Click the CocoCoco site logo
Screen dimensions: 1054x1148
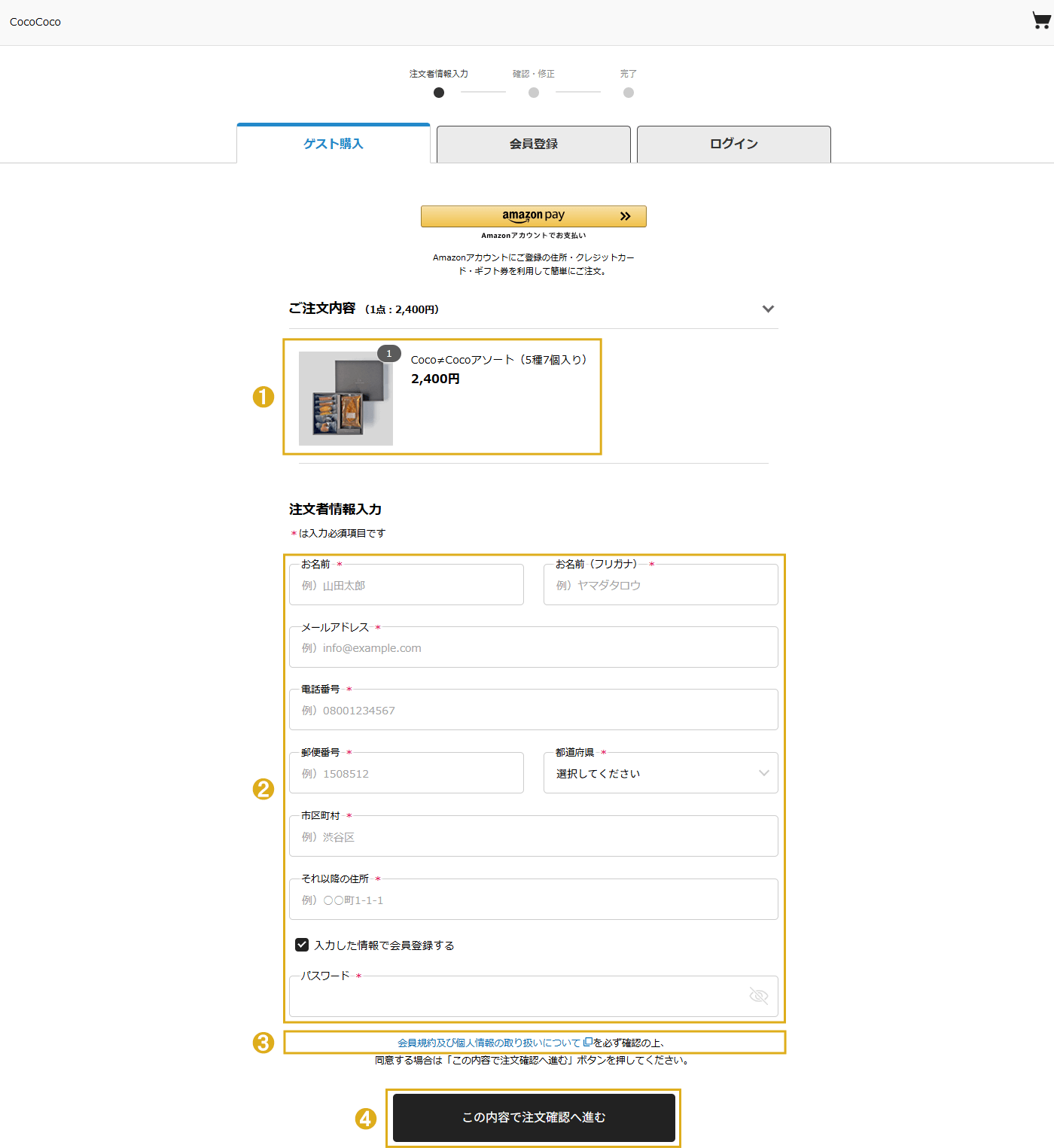click(x=35, y=22)
